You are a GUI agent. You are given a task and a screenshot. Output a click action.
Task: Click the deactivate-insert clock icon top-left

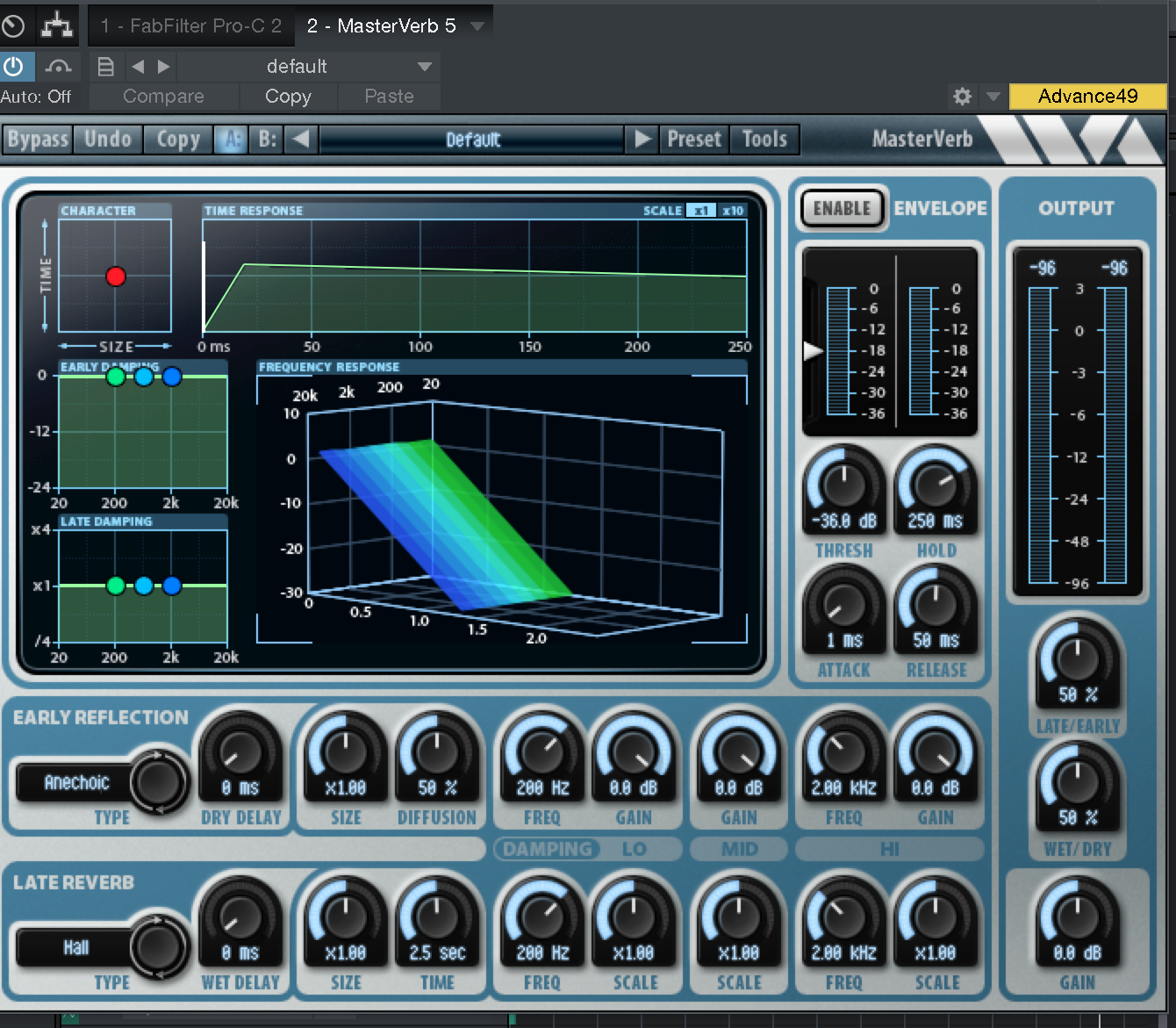(x=14, y=25)
